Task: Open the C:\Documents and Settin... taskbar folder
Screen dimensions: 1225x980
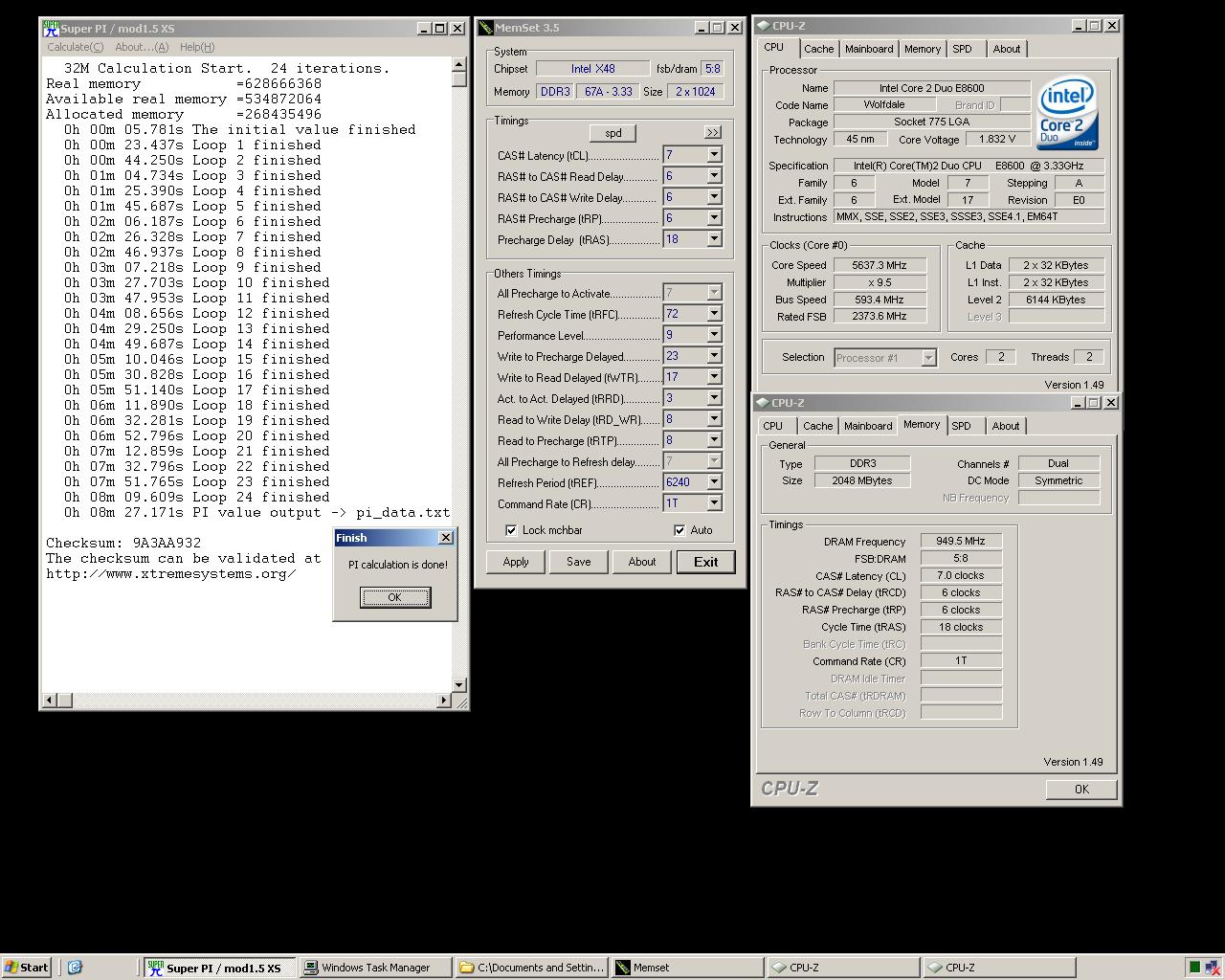Action: [x=531, y=968]
